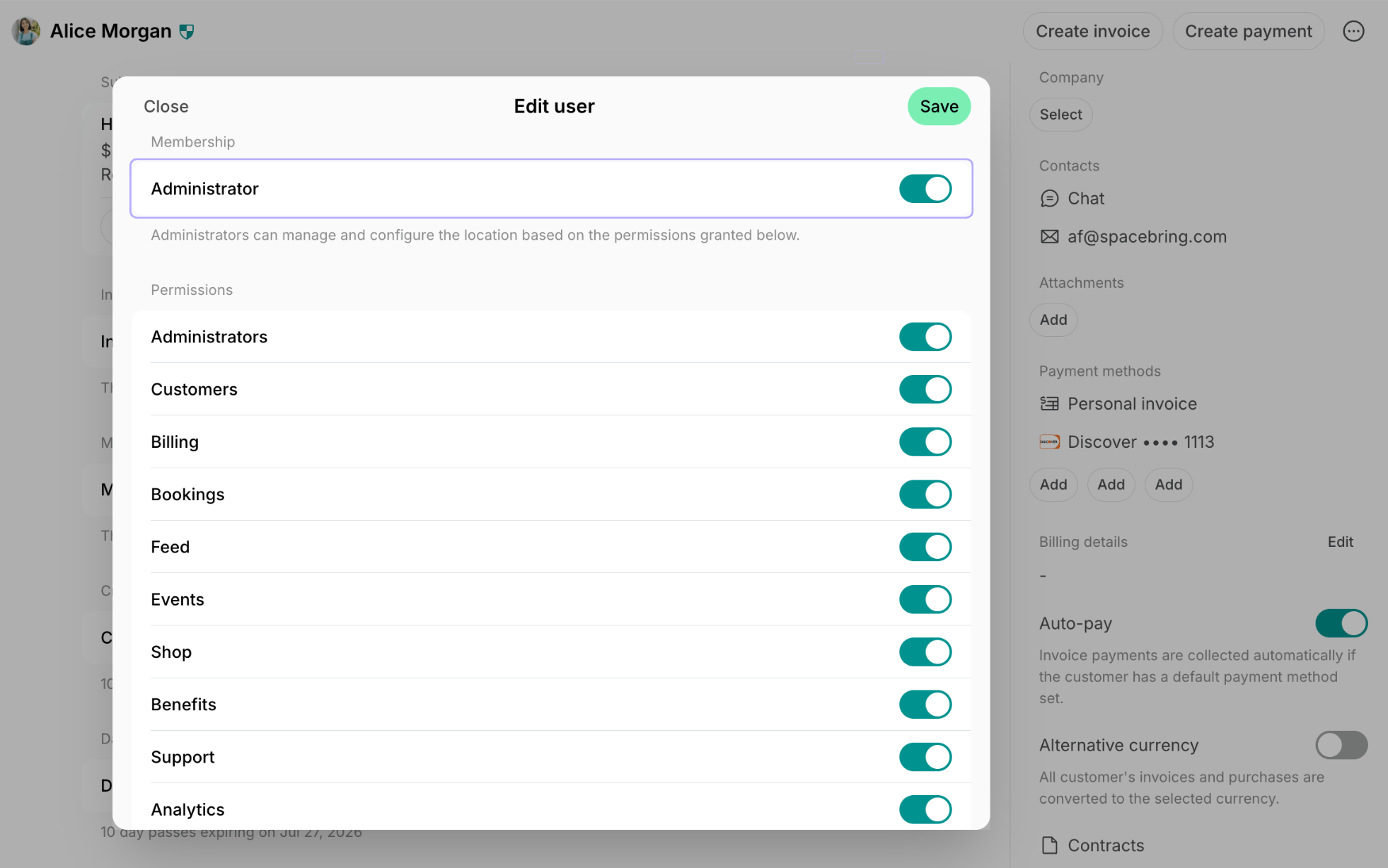Edit the Billing details
Screen dimensions: 1388x868
pyautogui.click(x=1340, y=542)
